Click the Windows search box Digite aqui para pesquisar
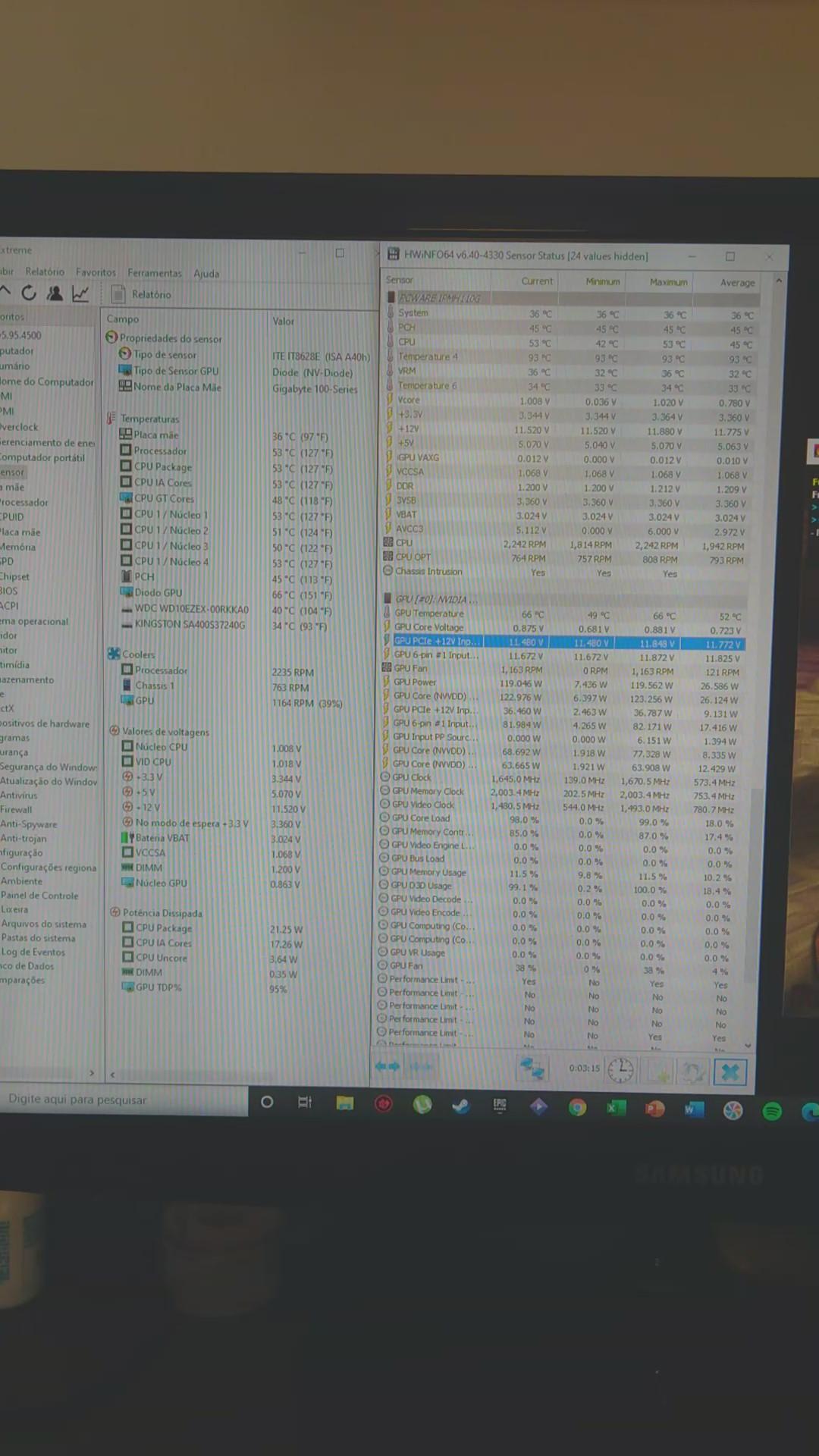Image resolution: width=819 pixels, height=1456 pixels. click(x=124, y=1100)
